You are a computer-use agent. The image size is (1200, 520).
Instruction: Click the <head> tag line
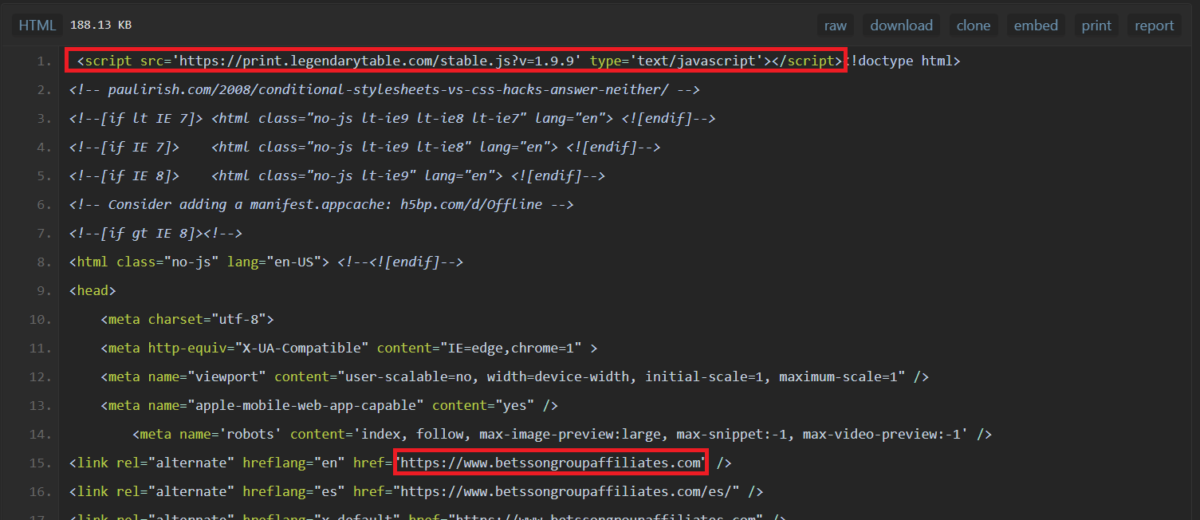coord(93,291)
